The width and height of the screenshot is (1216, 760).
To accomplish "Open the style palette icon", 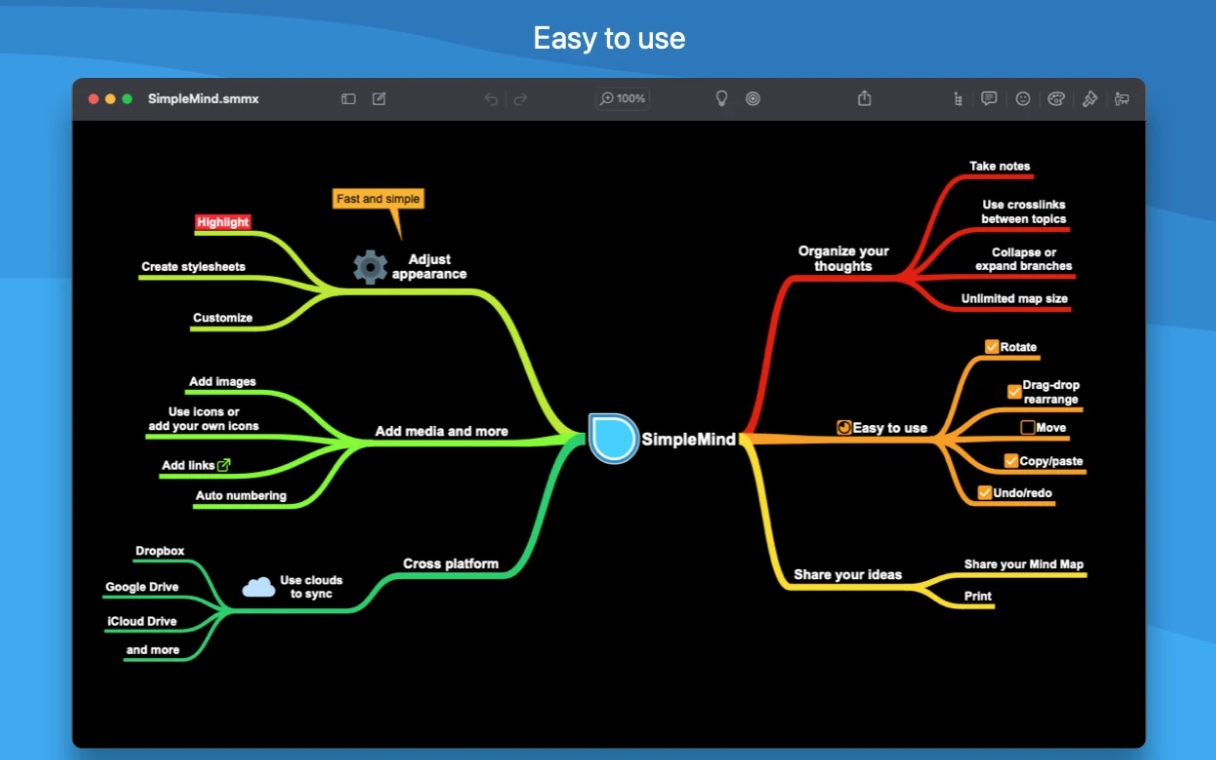I will (1056, 98).
